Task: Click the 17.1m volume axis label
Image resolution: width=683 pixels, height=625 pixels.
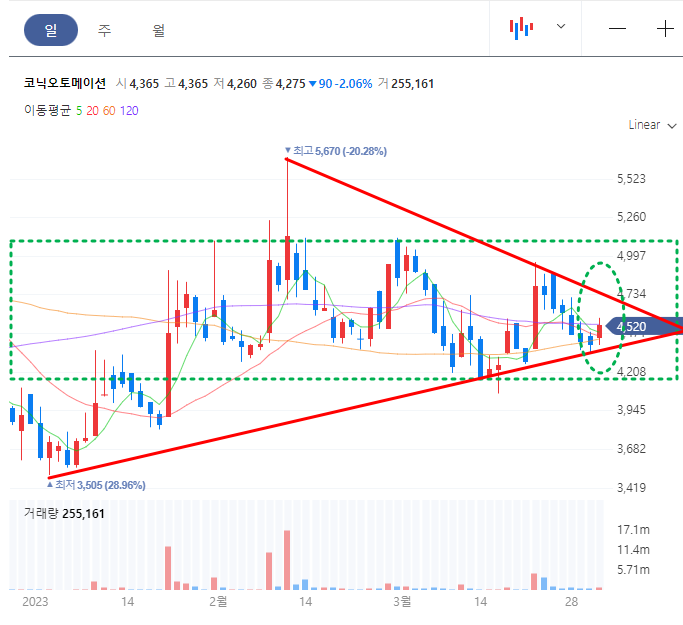Action: pos(633,530)
